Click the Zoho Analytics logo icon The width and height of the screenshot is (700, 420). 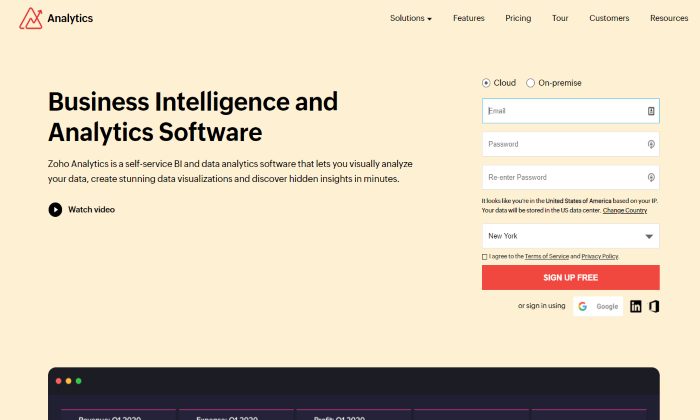31,18
